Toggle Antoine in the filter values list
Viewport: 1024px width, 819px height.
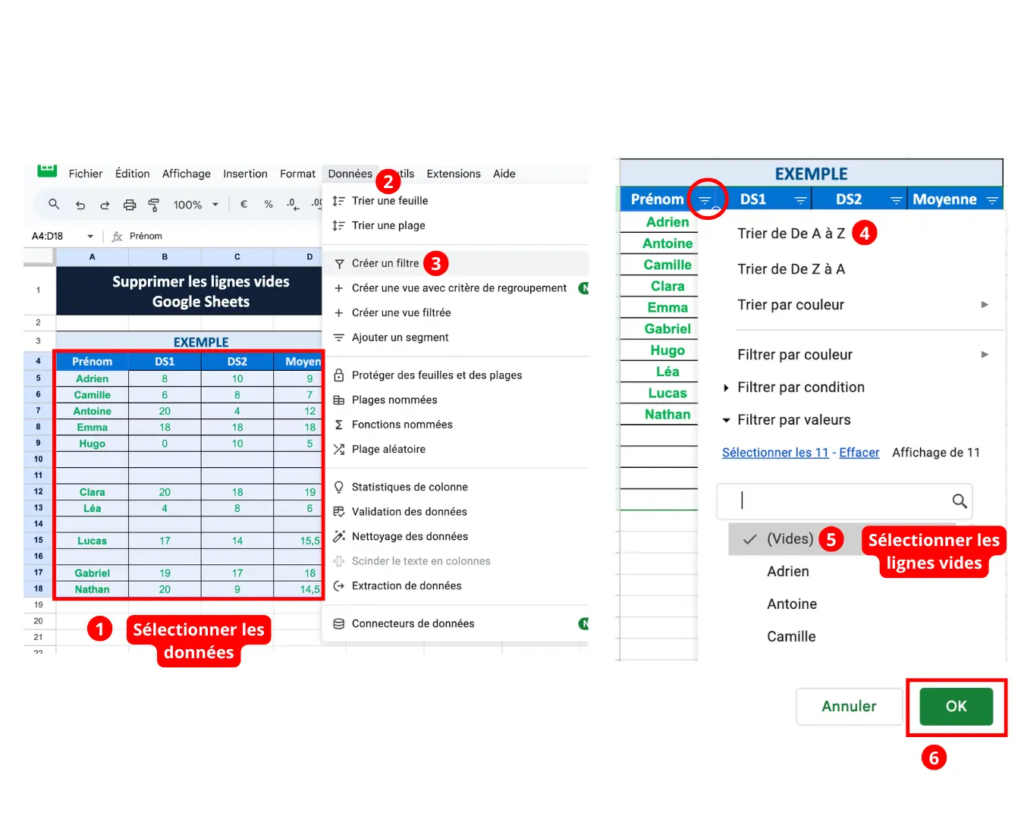(792, 604)
